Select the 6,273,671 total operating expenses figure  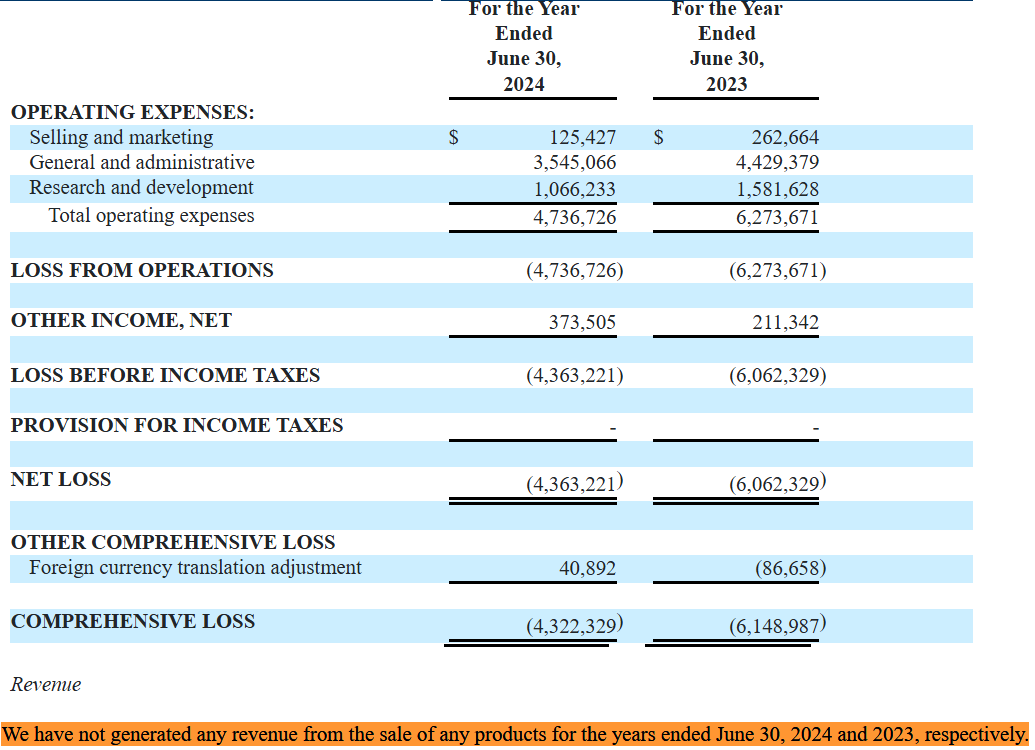pyautogui.click(x=778, y=217)
